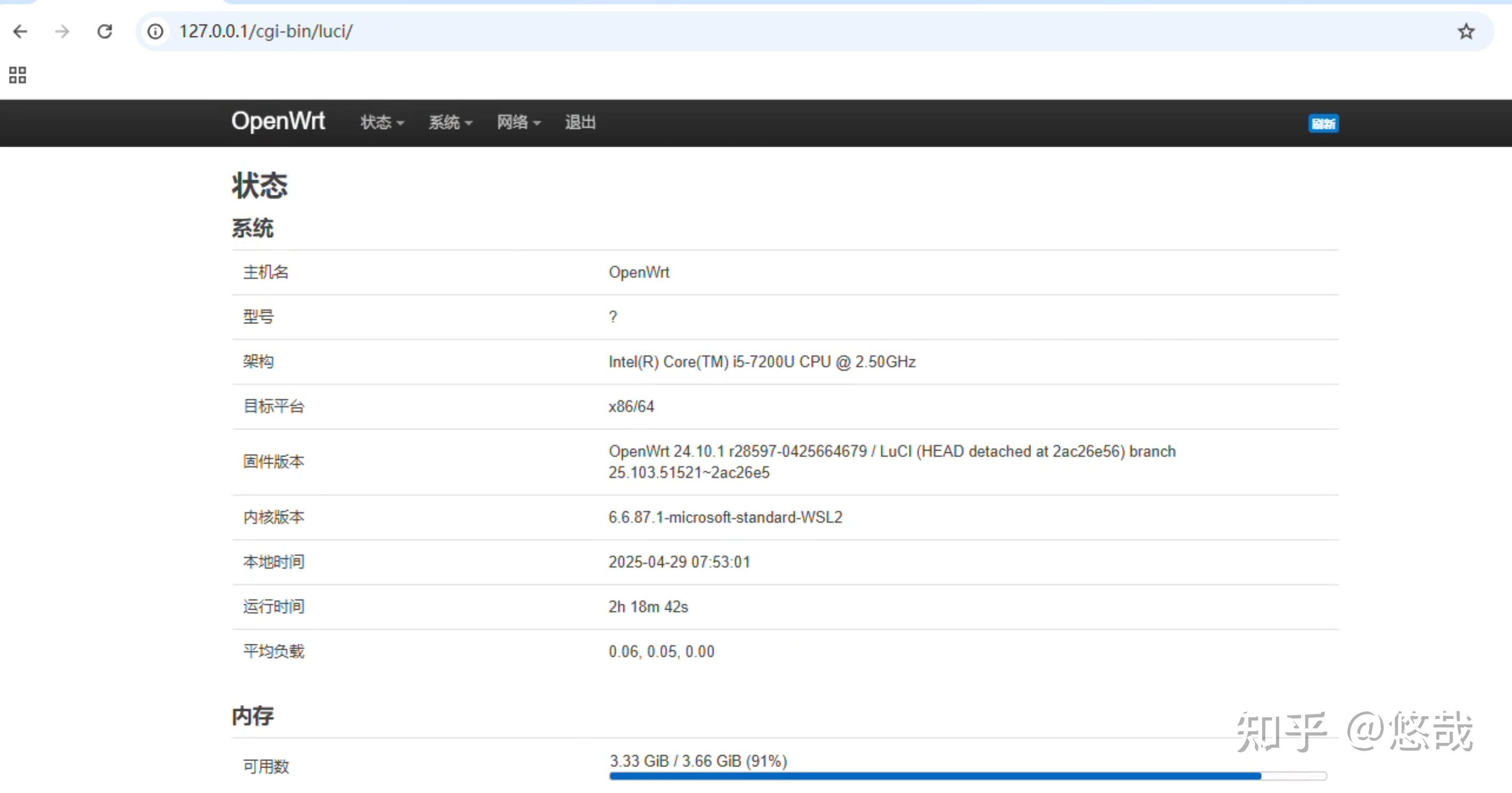Click the page info icon in address bar
The width and height of the screenshot is (1512, 793).
[155, 31]
